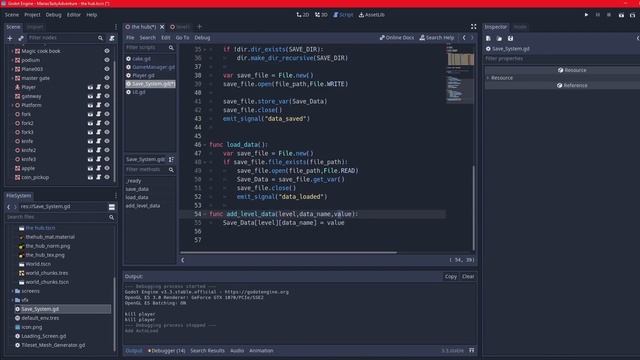Hide the master gate node
This screenshot has height=360, width=640.
107,78
